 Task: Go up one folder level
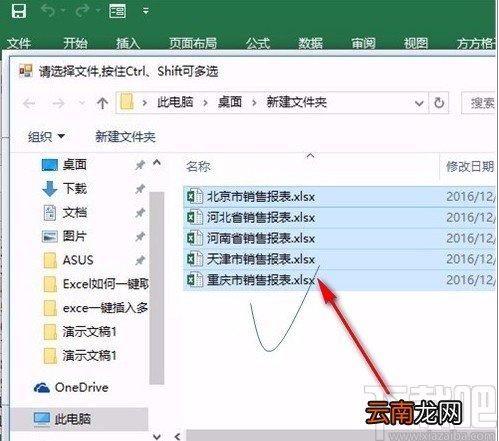click(102, 103)
